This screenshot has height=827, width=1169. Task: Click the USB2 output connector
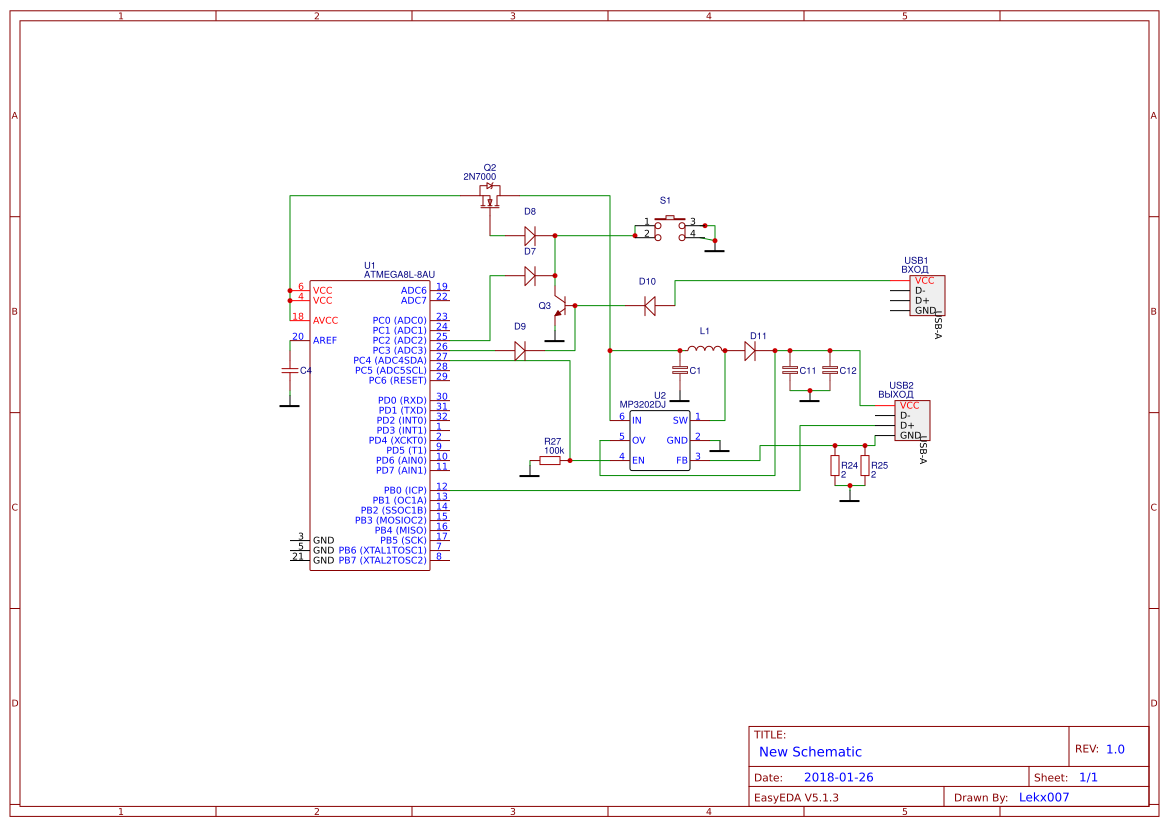[911, 420]
